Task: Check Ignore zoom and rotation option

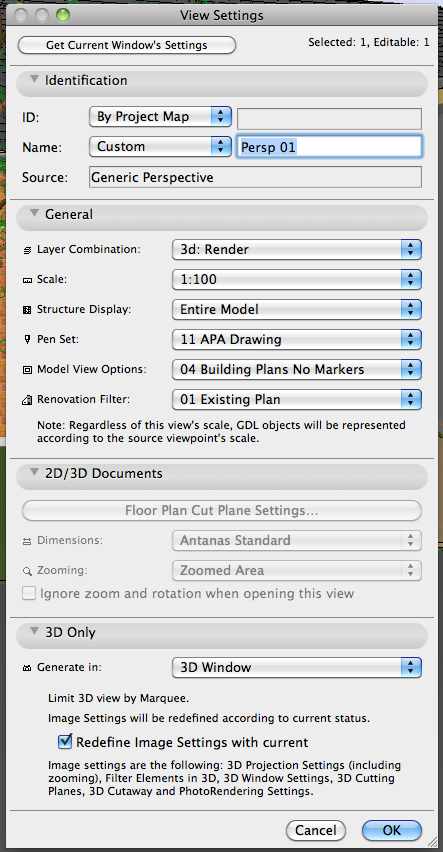Action: point(29,594)
